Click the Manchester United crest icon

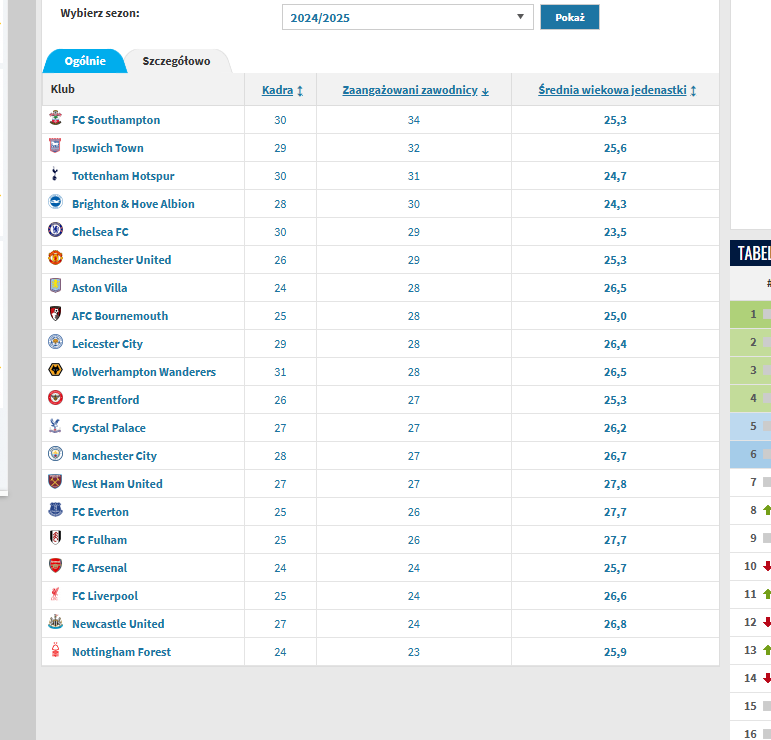(55, 258)
